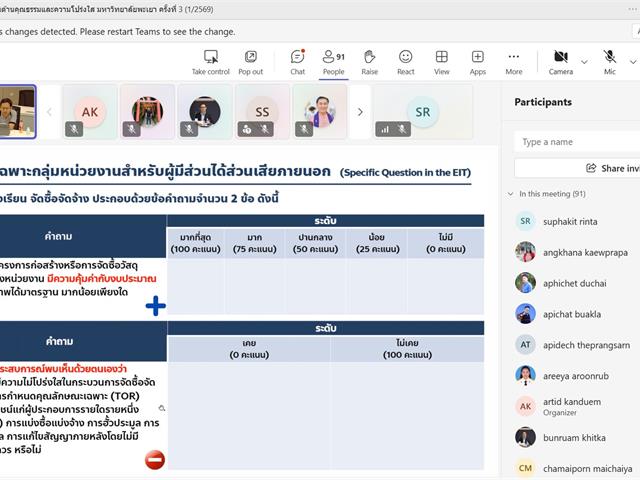Image resolution: width=640 pixels, height=480 pixels.
Task: Select participant aphichet duchai
Action: tap(573, 283)
